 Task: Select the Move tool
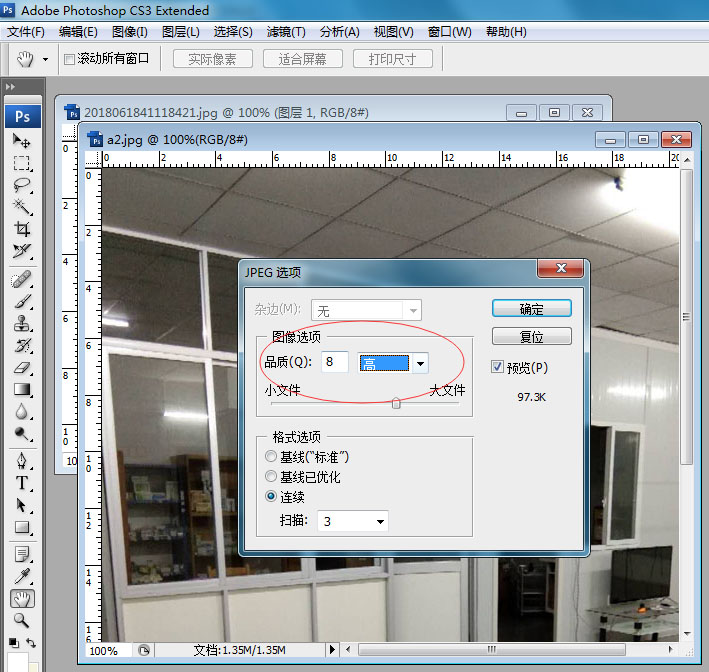22,141
